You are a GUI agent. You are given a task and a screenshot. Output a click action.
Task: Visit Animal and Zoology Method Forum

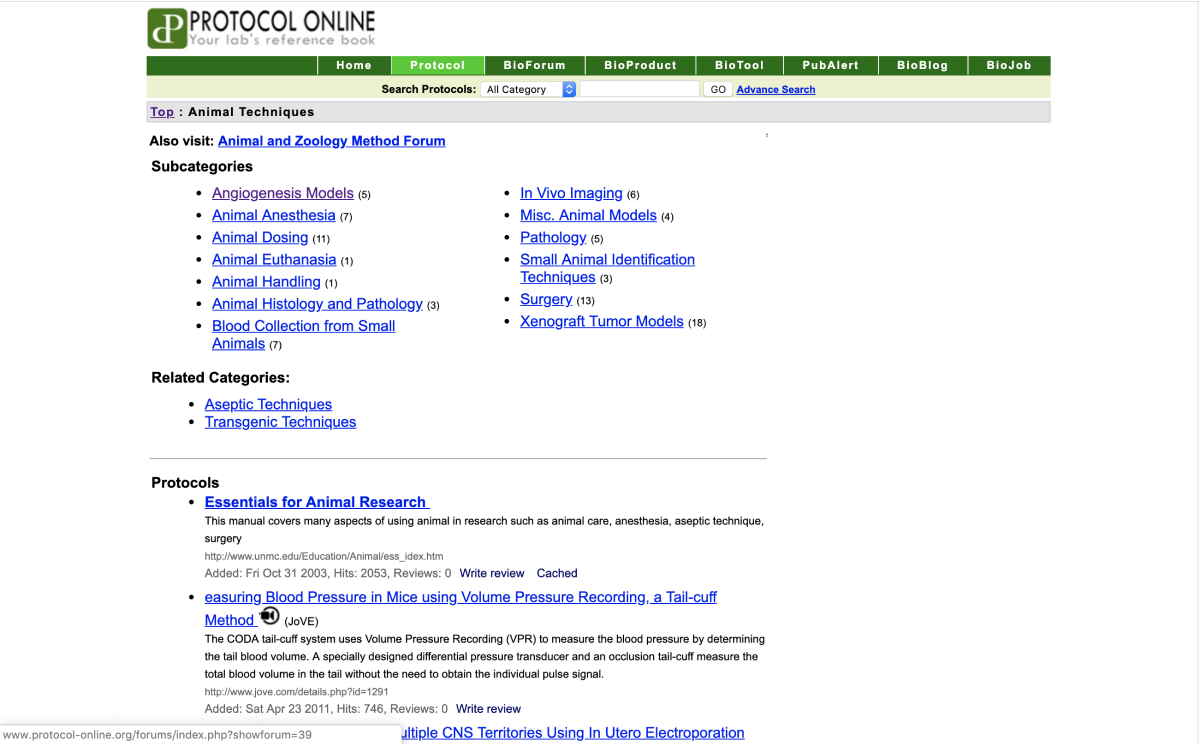[x=331, y=141]
